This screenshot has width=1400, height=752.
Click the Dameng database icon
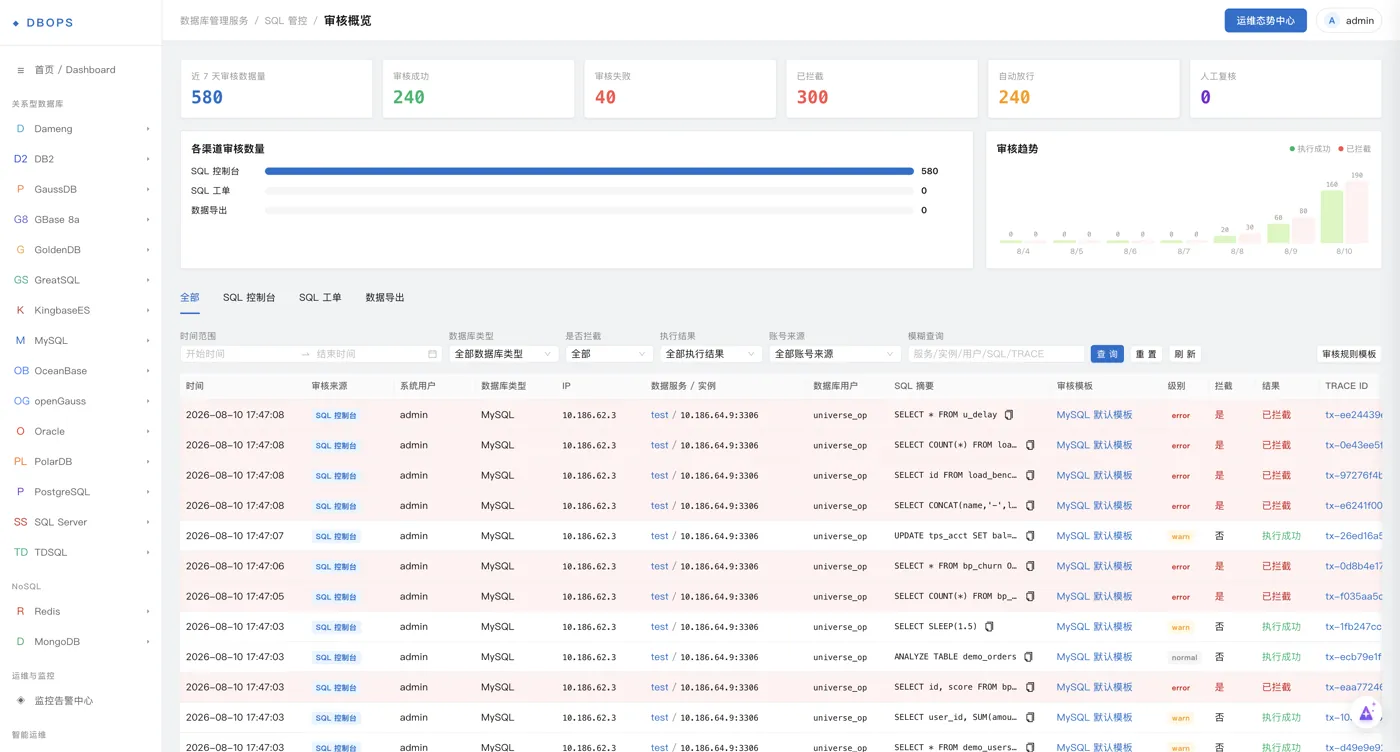coord(20,129)
